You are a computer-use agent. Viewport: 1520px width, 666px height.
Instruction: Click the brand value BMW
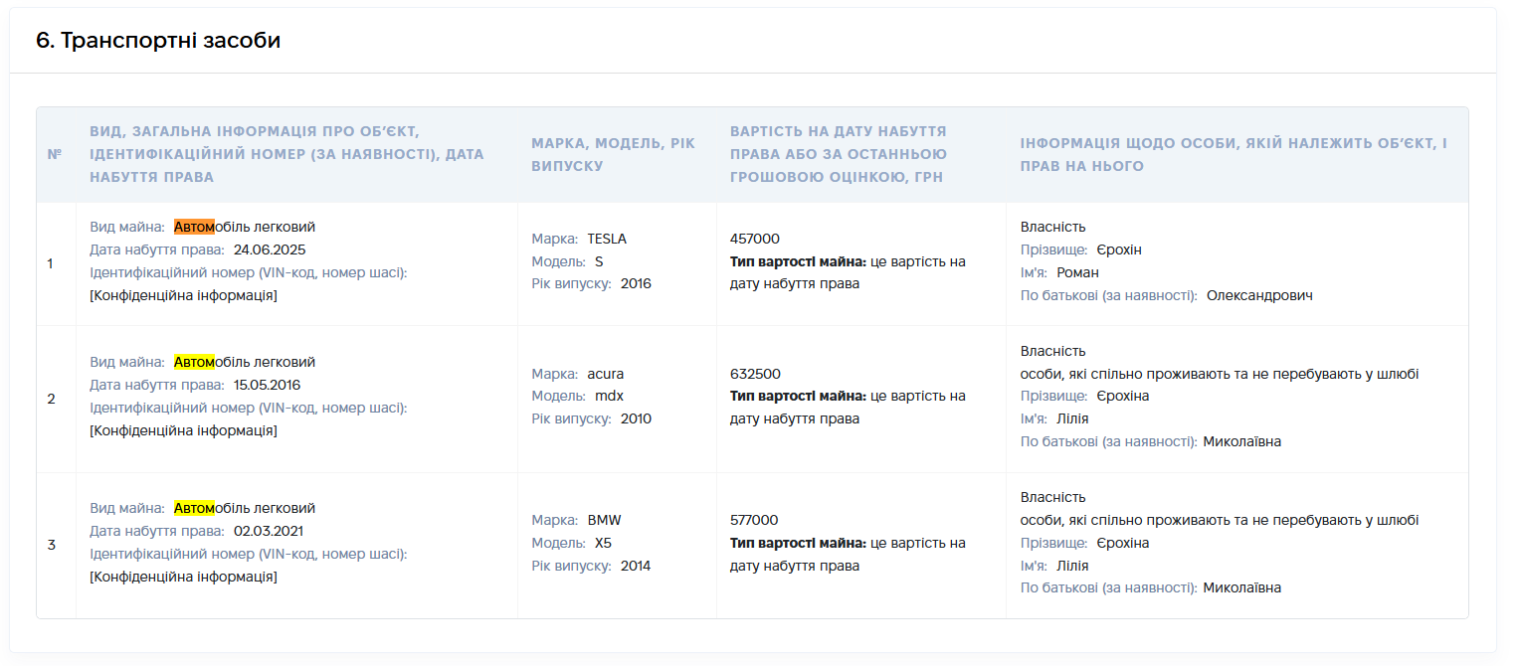604,520
